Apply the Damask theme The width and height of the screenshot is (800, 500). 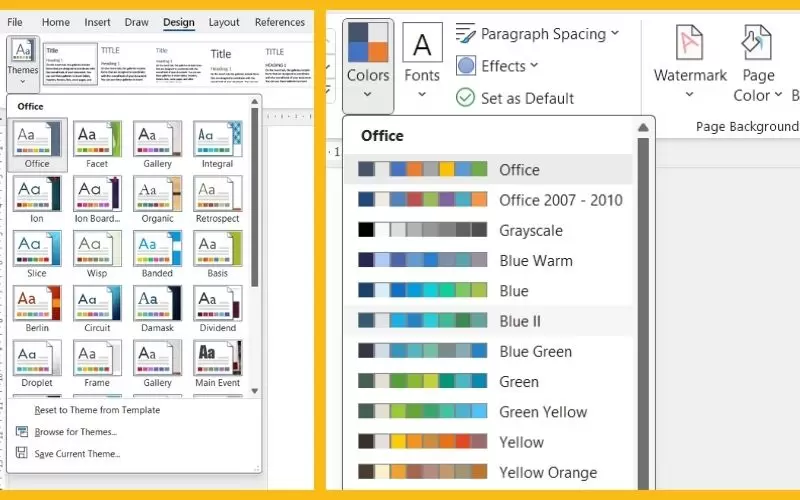tap(157, 308)
